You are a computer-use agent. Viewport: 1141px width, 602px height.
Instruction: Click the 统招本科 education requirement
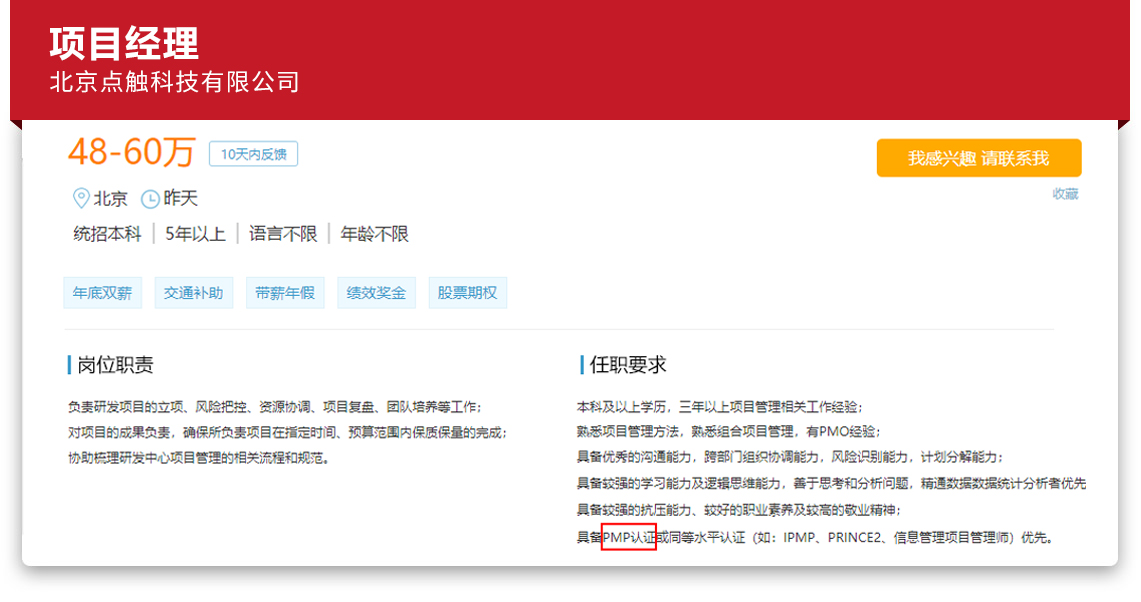click(107, 234)
